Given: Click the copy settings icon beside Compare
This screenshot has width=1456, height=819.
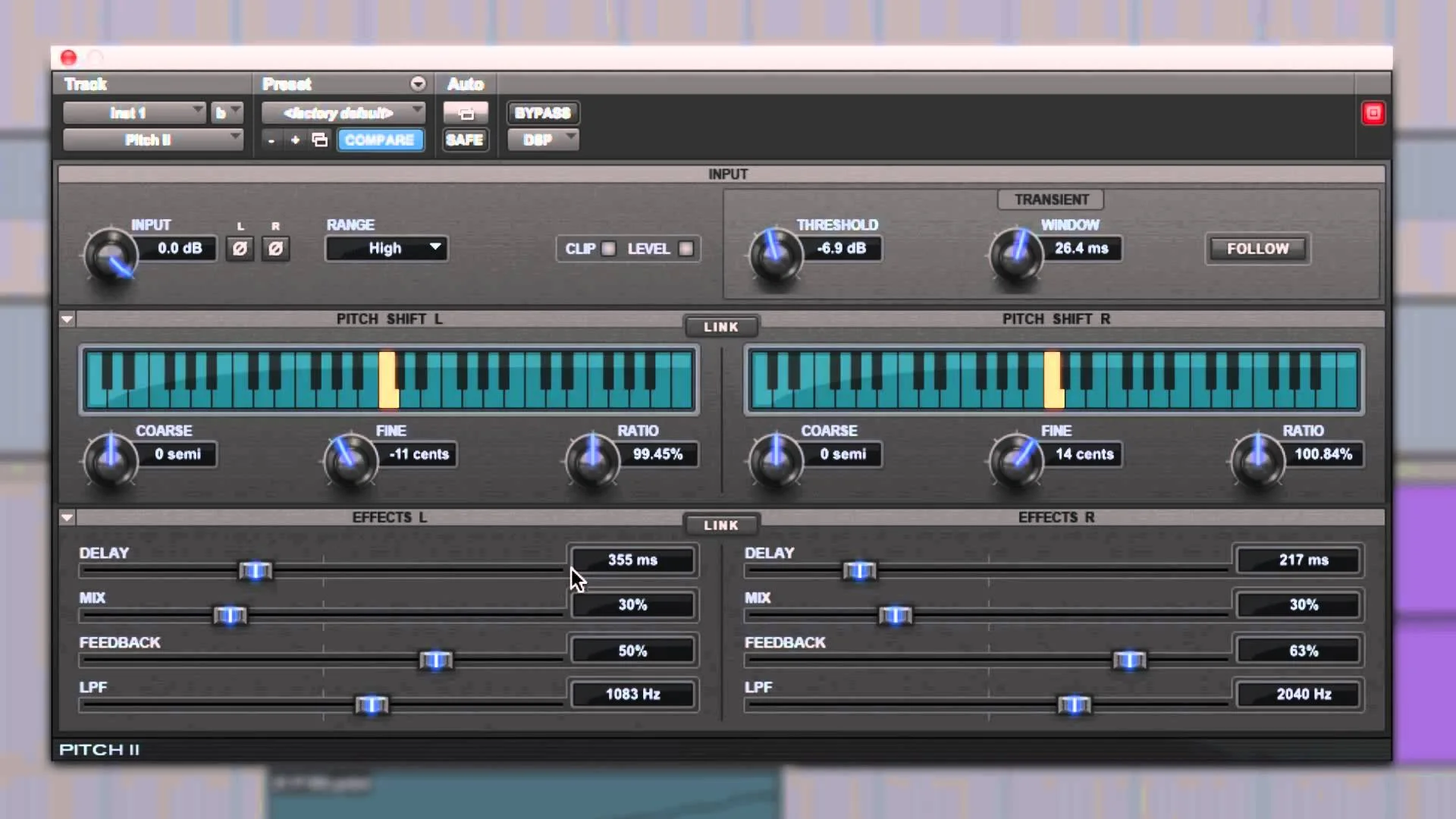Looking at the screenshot, I should pos(320,140).
